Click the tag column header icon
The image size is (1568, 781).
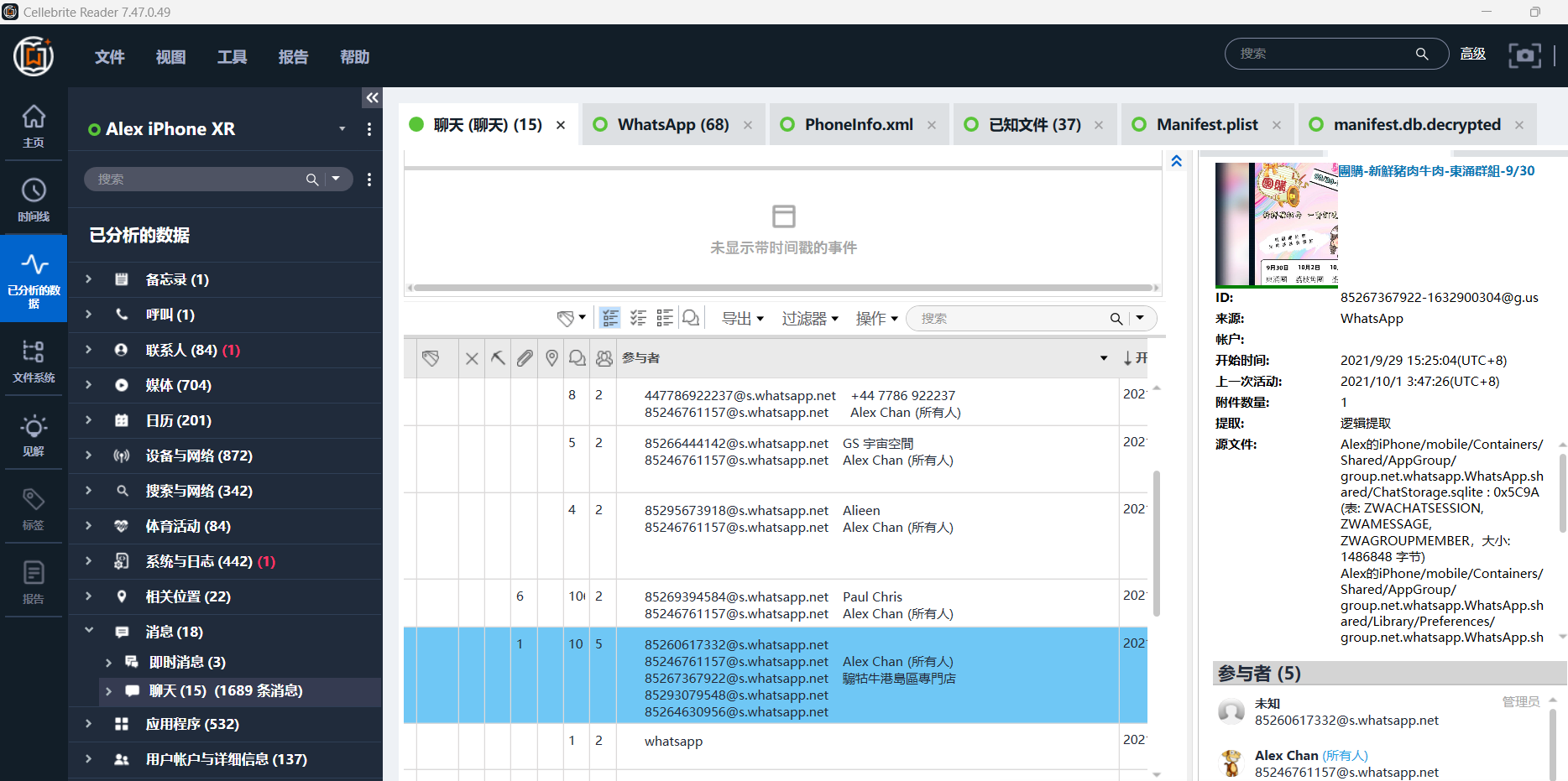pyautogui.click(x=431, y=358)
